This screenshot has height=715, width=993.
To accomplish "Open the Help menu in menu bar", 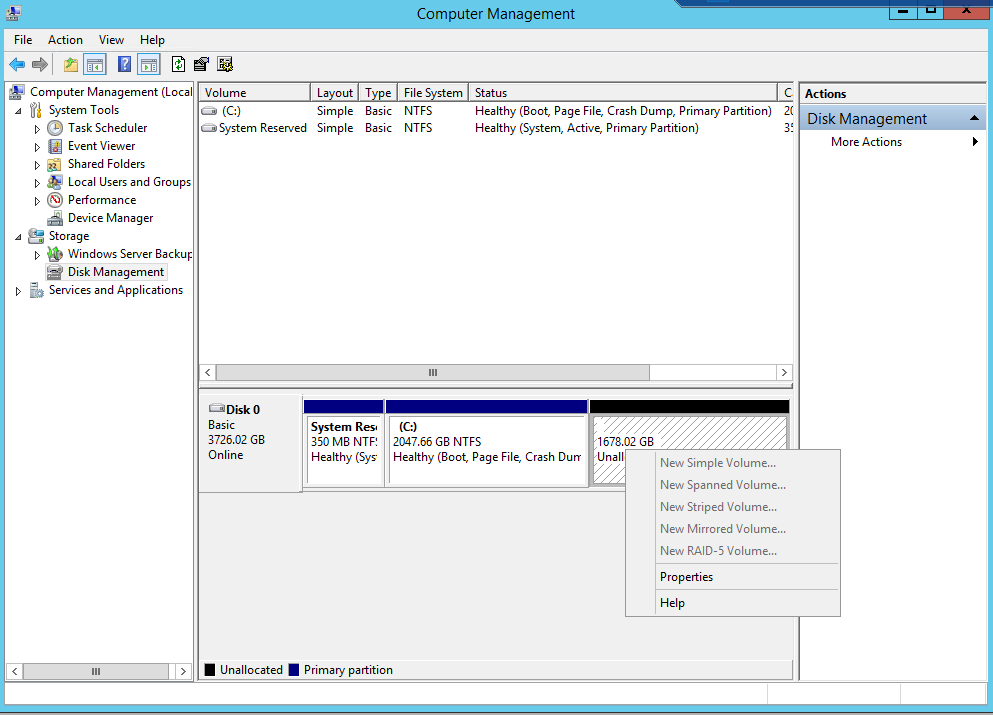I will coord(153,40).
